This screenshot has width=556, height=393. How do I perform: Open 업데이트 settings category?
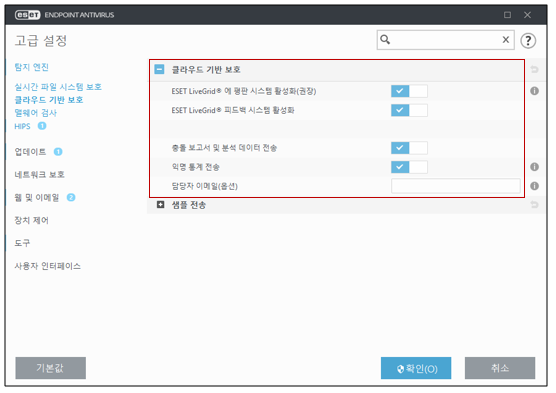(30, 152)
